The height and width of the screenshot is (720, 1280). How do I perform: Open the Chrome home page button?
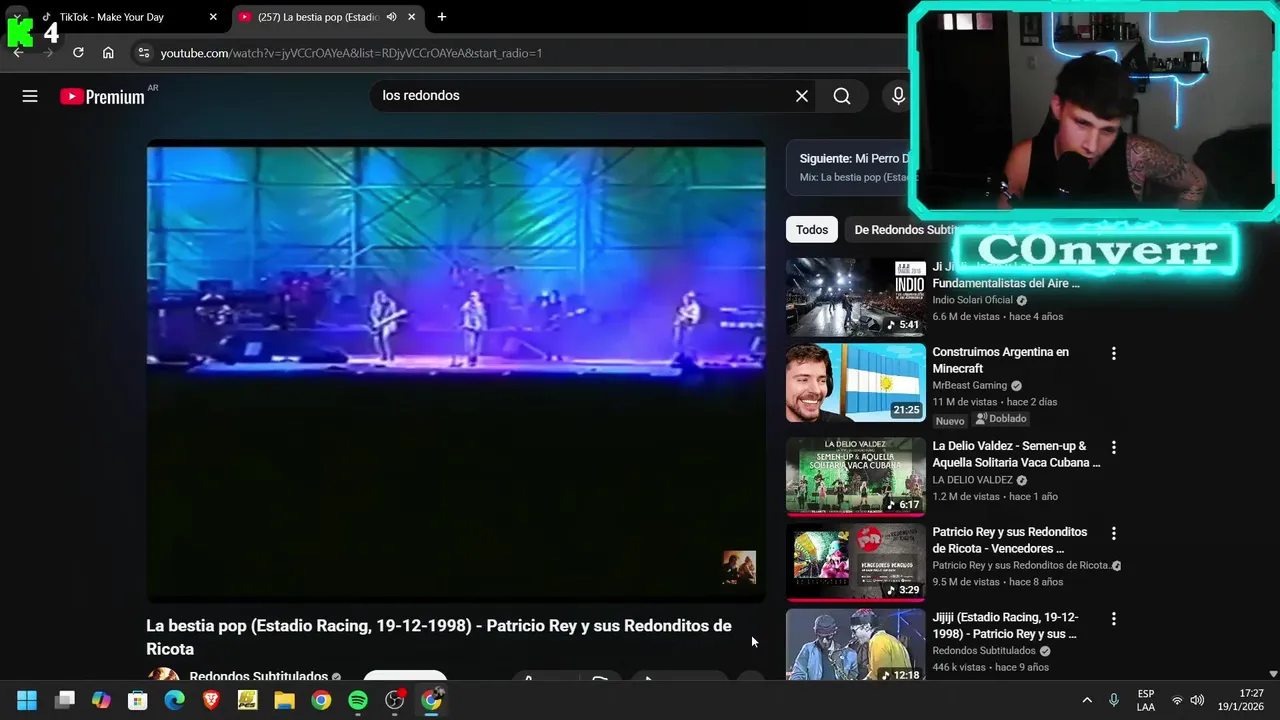(x=108, y=53)
